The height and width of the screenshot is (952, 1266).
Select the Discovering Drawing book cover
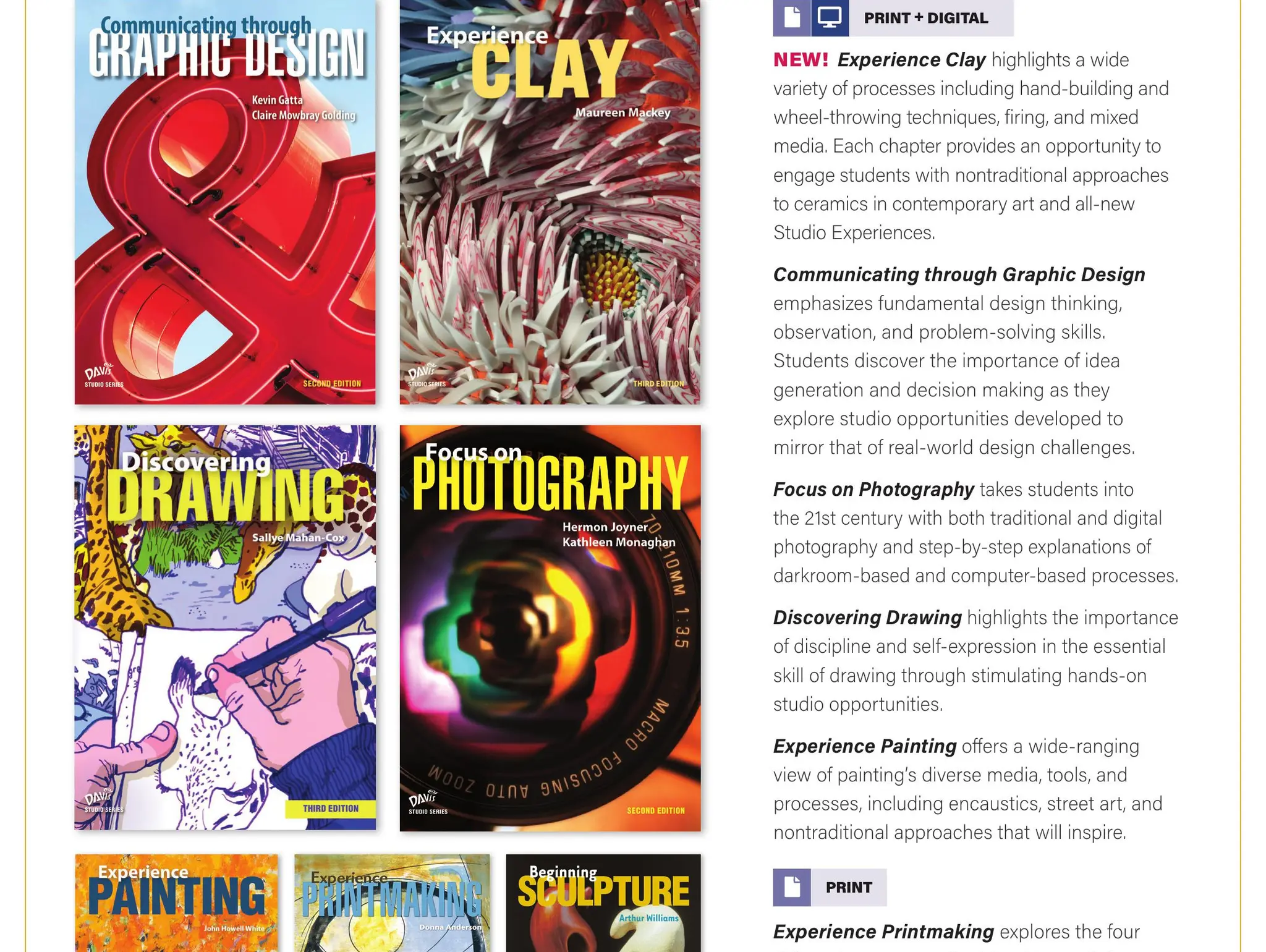tap(225, 627)
